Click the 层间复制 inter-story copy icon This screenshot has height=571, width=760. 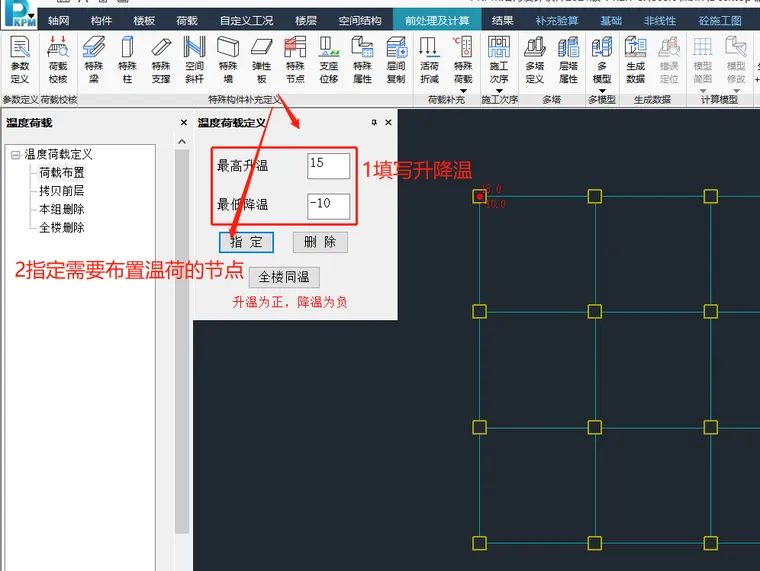[396, 60]
